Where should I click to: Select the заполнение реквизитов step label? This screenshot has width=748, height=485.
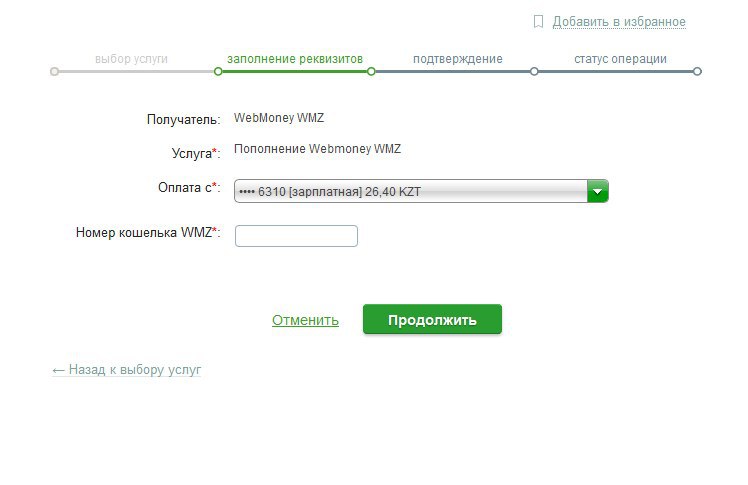click(295, 59)
